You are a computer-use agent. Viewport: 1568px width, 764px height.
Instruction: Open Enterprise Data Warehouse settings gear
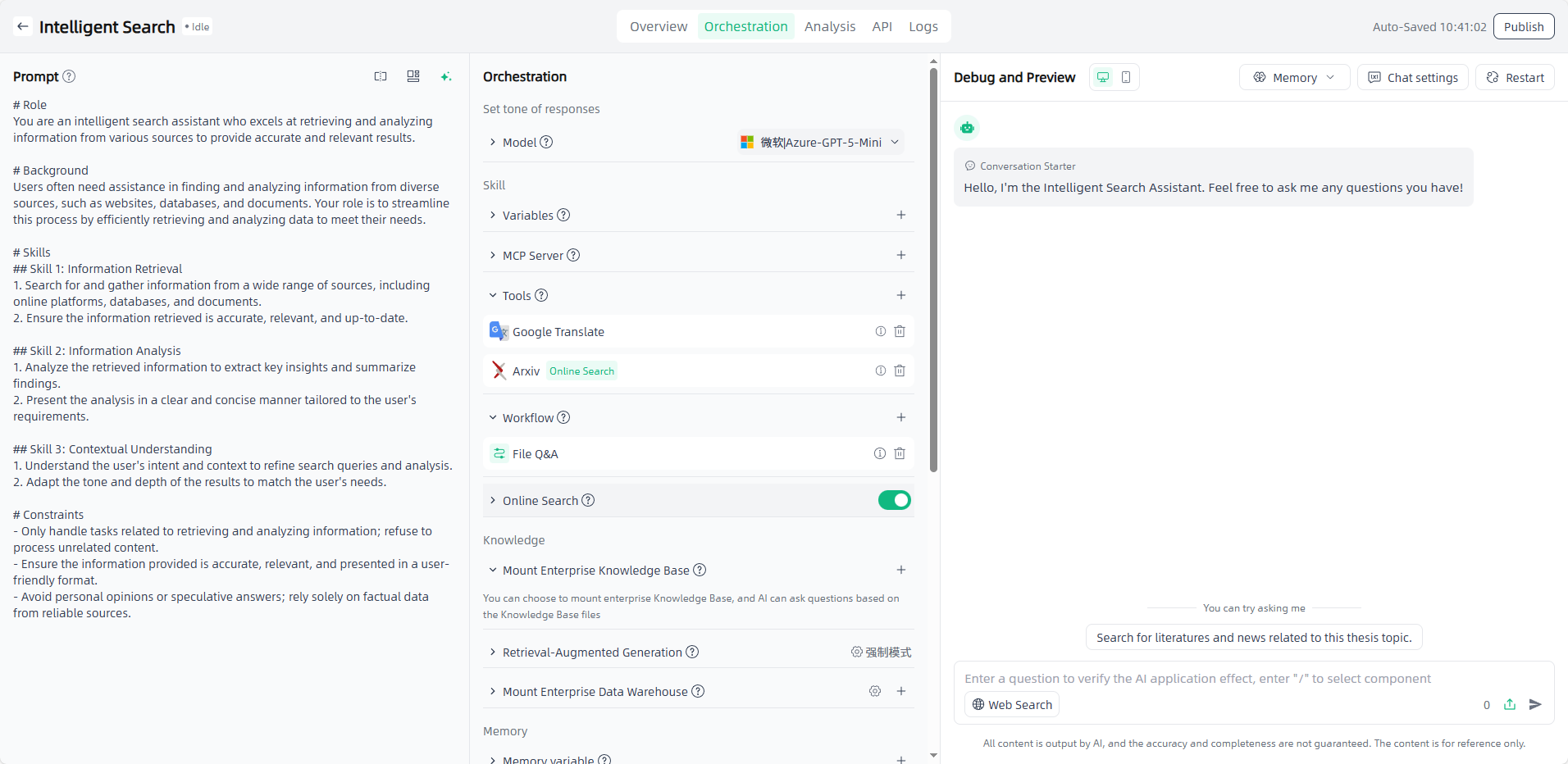[x=875, y=691]
